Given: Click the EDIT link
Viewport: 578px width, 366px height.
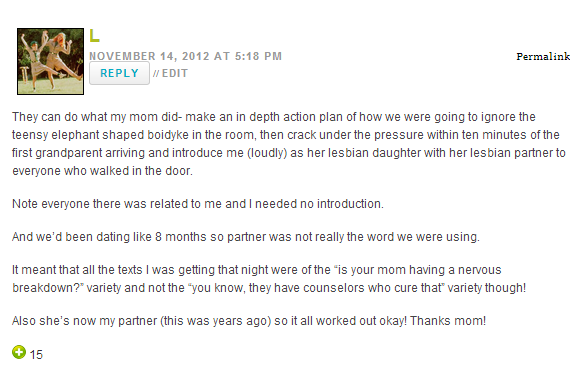Looking at the screenshot, I should (x=175, y=73).
